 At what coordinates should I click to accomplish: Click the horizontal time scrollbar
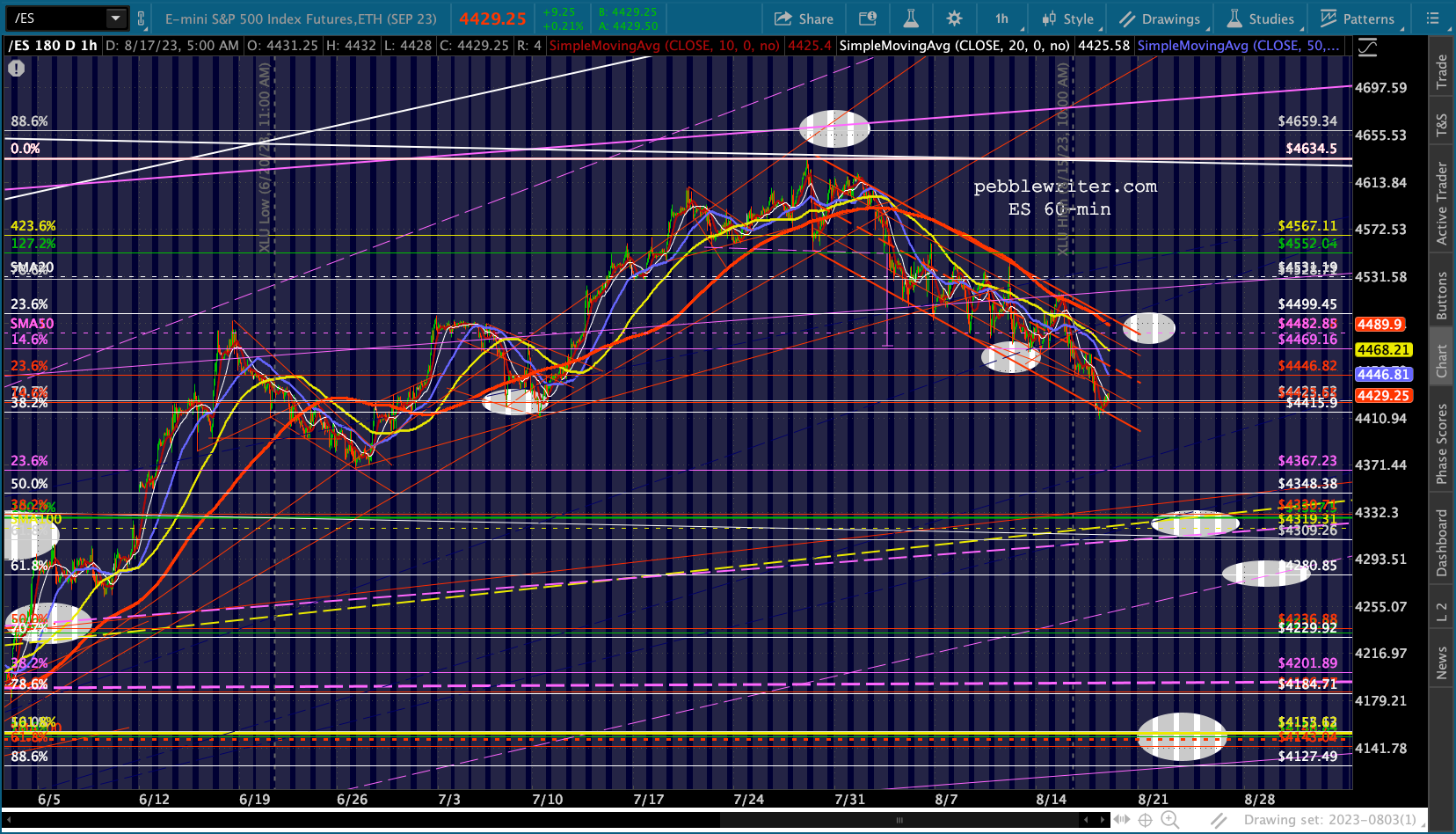pos(899,820)
